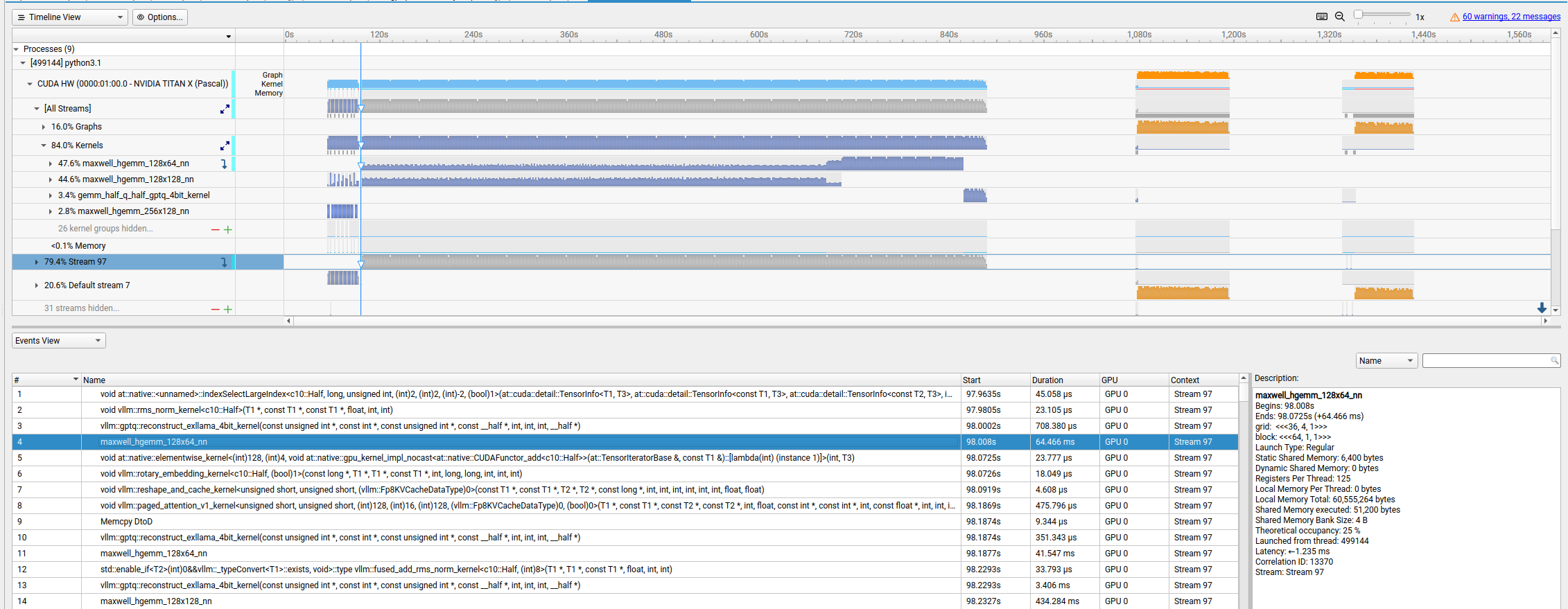Click the pin arrow icon on Stream 97 row

pyautogui.click(x=224, y=262)
